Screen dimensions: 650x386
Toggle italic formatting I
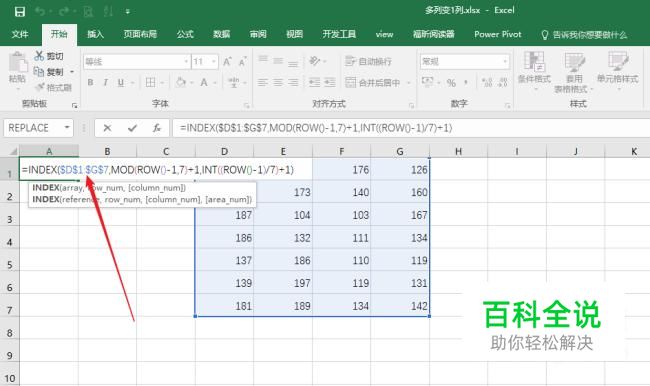(x=106, y=83)
